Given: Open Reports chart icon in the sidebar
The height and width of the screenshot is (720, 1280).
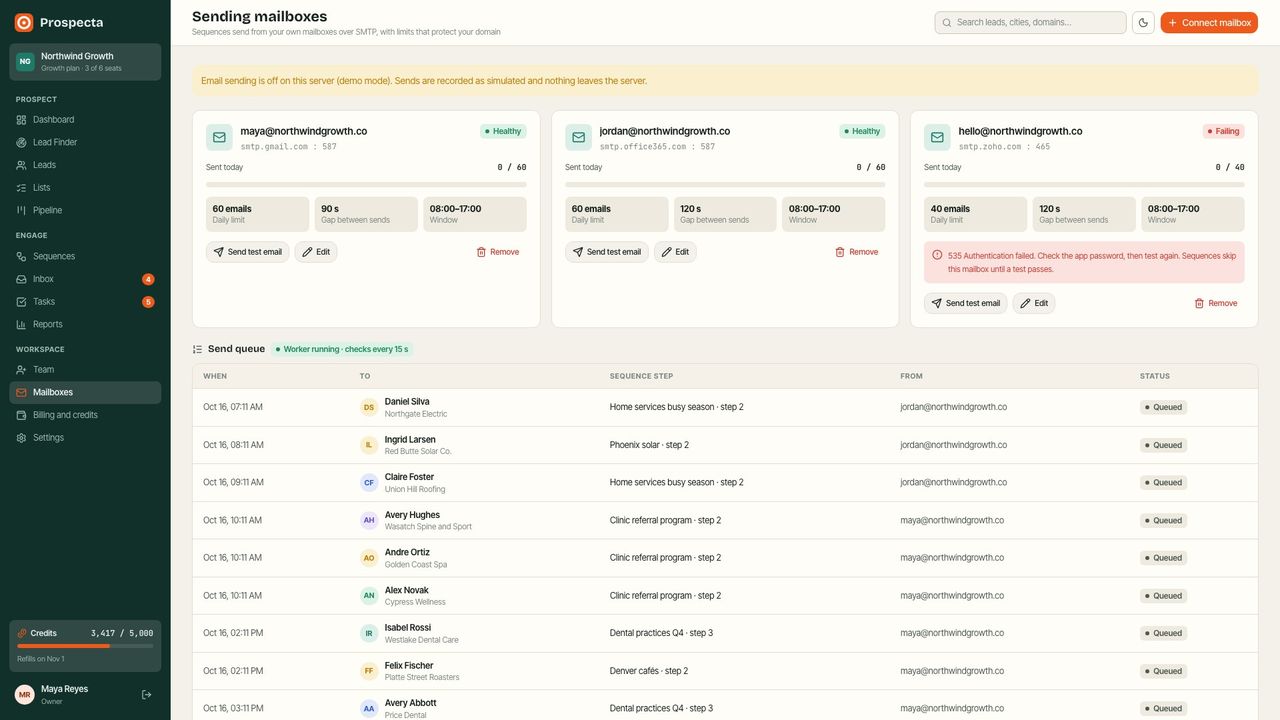Looking at the screenshot, I should (22, 324).
